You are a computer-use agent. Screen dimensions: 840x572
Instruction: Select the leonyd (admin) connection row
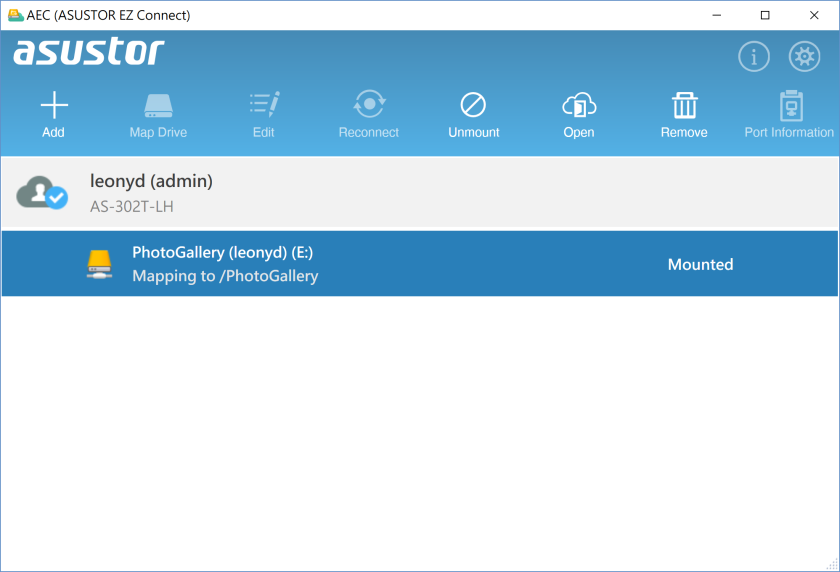tap(419, 193)
